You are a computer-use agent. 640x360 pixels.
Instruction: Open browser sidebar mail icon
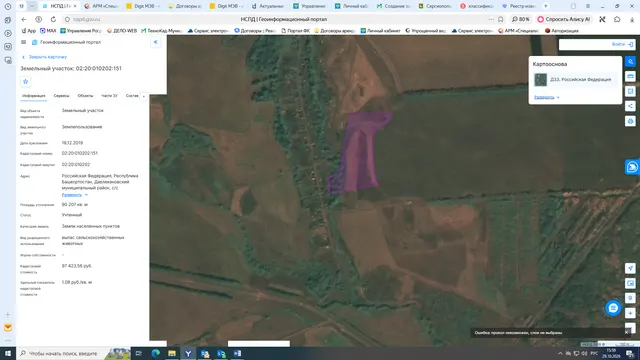tap(8, 328)
